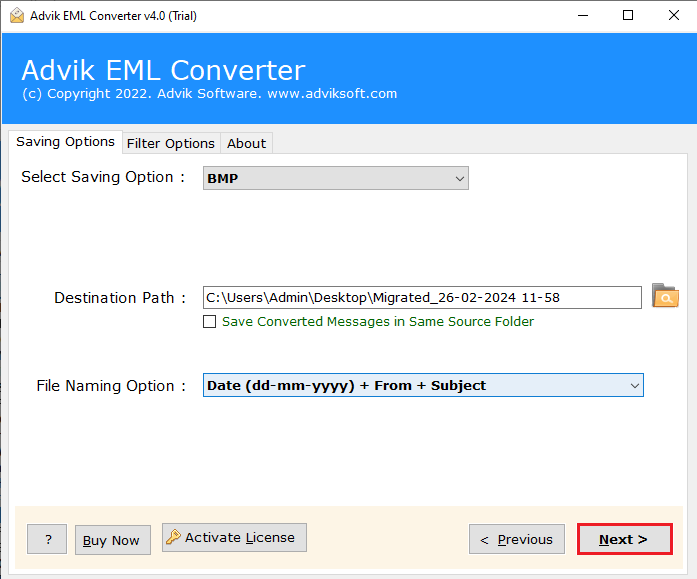Click the Activate License button
The height and width of the screenshot is (579, 697).
pyautogui.click(x=234, y=538)
